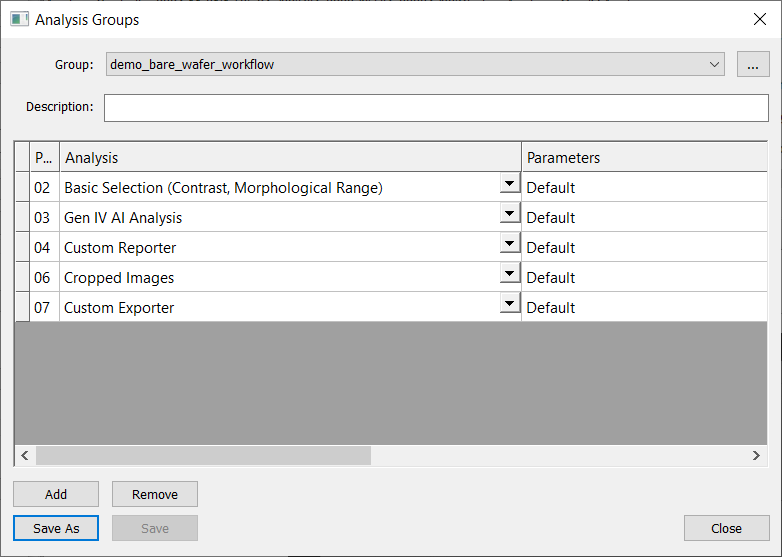Click the Save As button
Screen dimensions: 782x557
(56, 528)
